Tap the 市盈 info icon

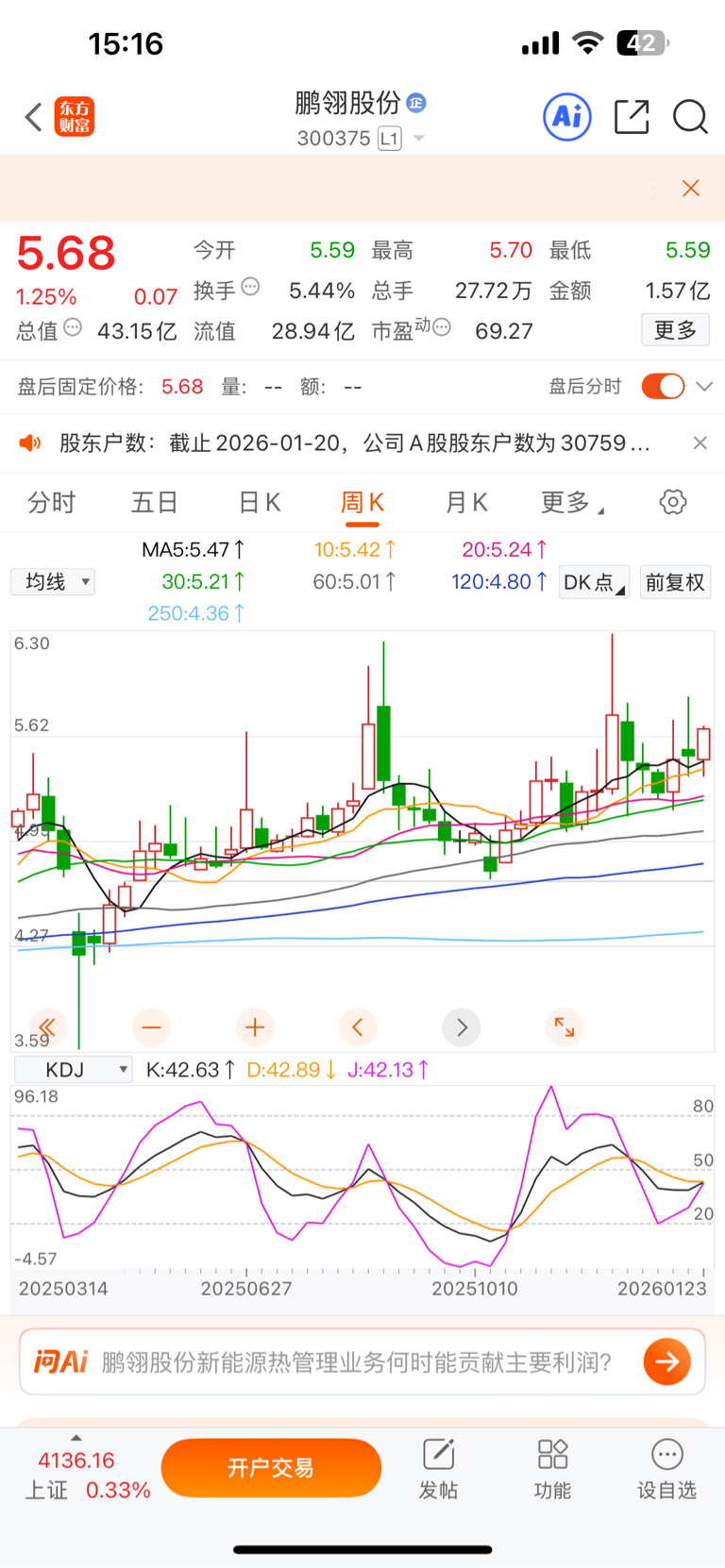pyautogui.click(x=441, y=327)
